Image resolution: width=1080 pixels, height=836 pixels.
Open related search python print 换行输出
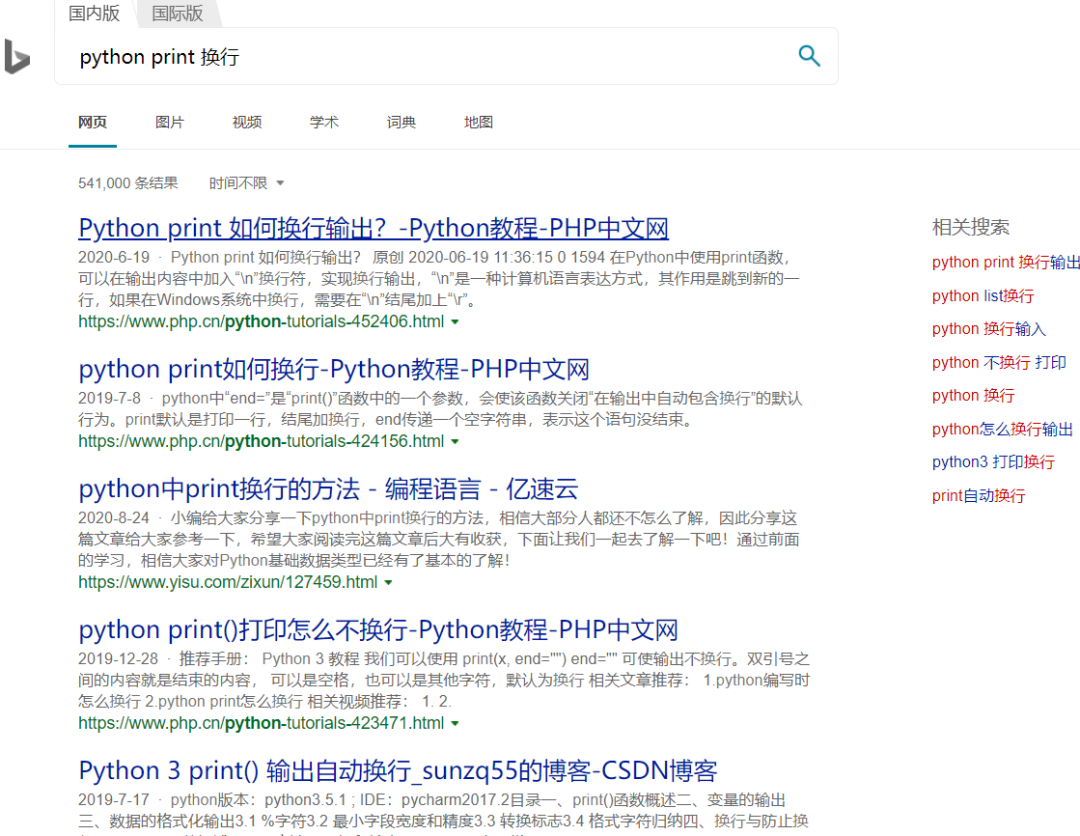point(1006,262)
